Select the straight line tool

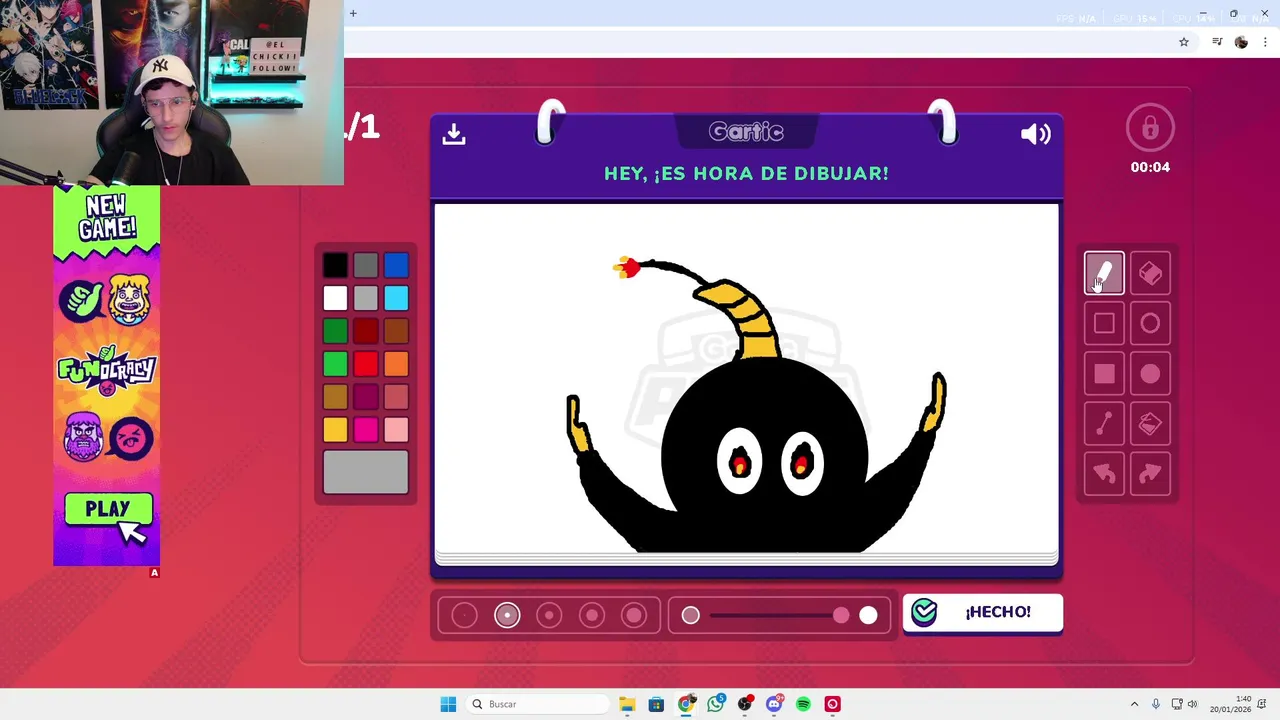click(1104, 424)
